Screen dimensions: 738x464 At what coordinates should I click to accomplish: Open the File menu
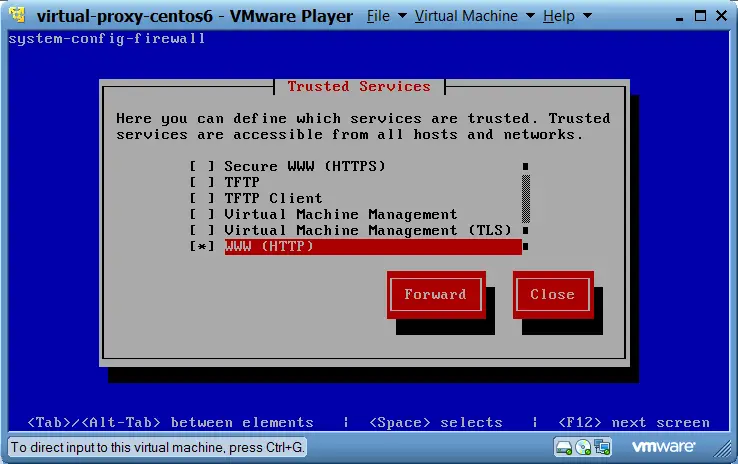pos(378,16)
